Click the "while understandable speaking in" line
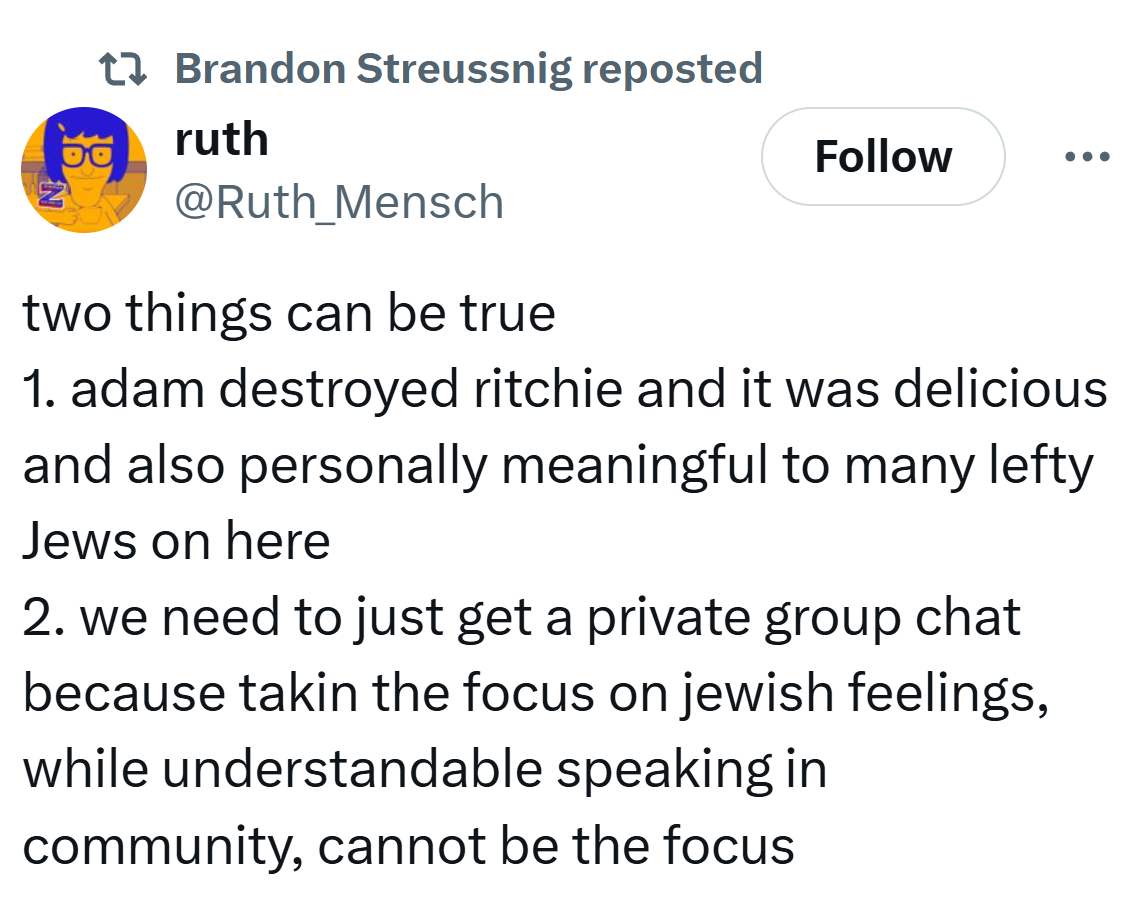 click(x=424, y=770)
